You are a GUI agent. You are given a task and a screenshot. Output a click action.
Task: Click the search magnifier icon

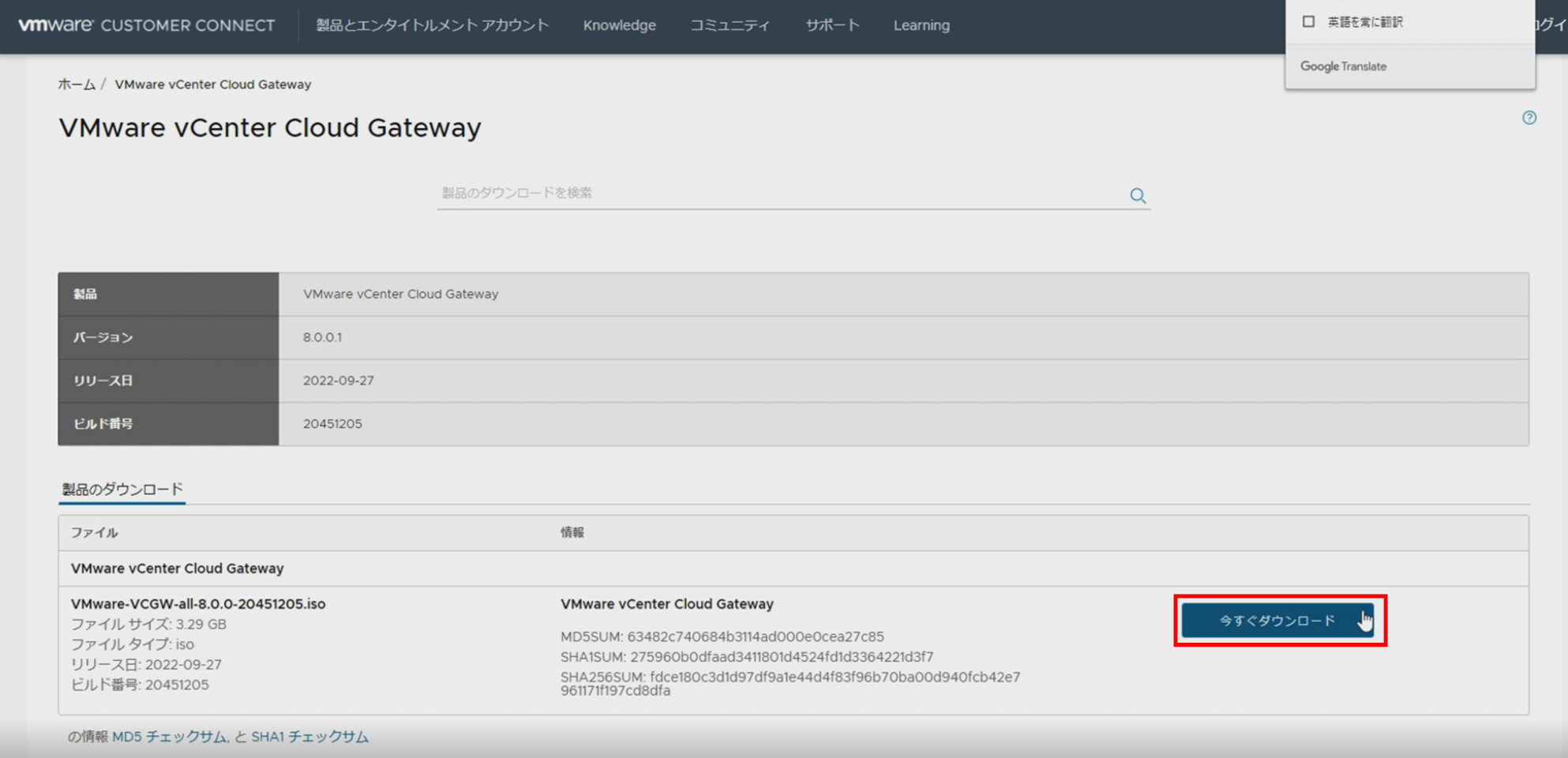[x=1137, y=195]
